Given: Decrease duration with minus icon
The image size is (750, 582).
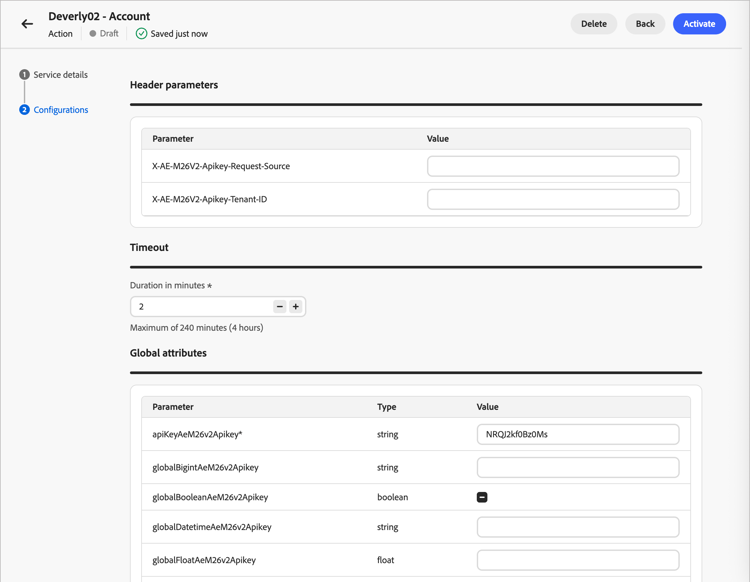Looking at the screenshot, I should coord(280,307).
